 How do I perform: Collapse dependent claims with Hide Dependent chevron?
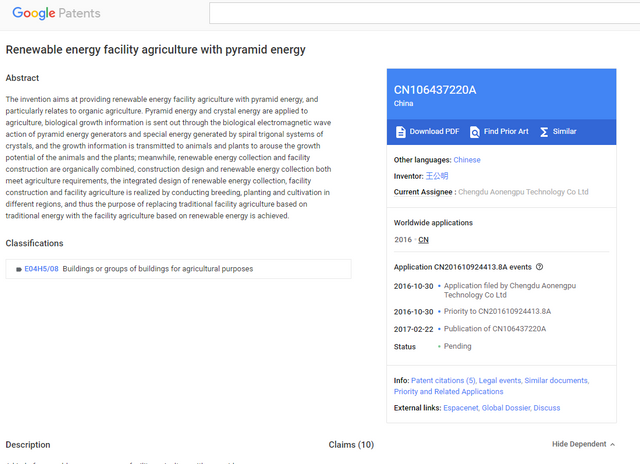coord(612,444)
